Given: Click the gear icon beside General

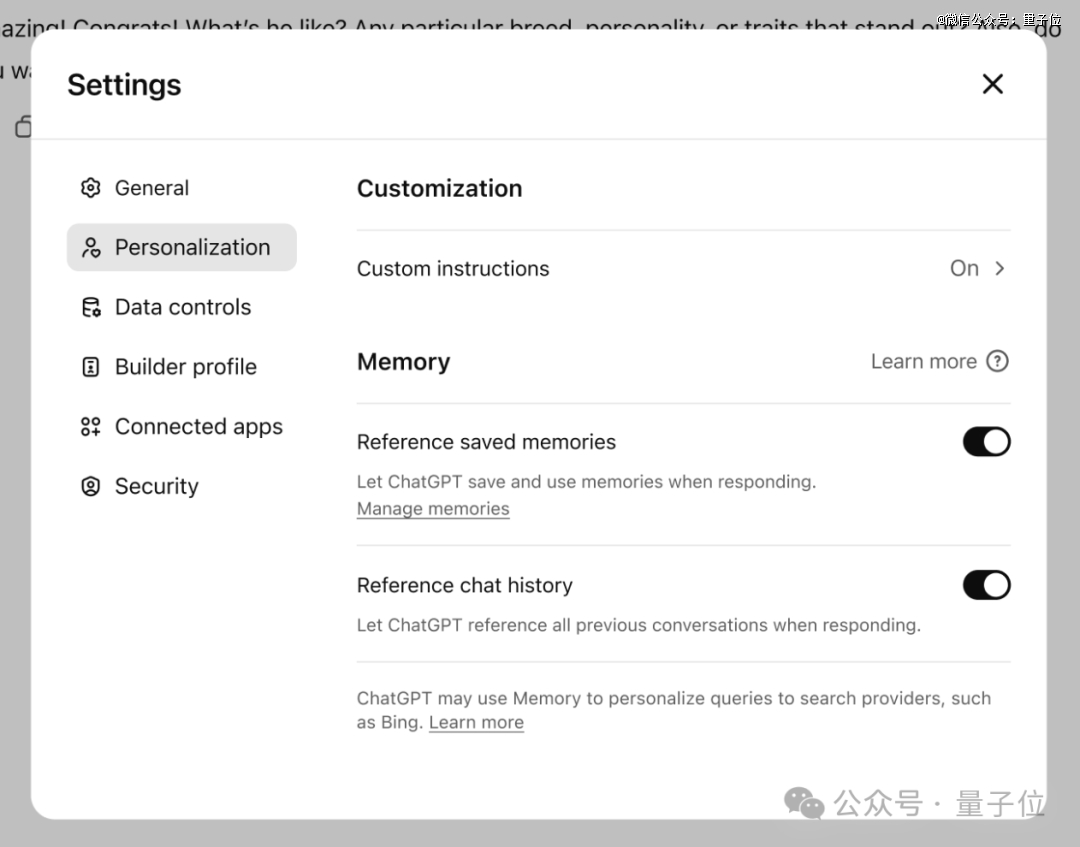Looking at the screenshot, I should coord(91,188).
